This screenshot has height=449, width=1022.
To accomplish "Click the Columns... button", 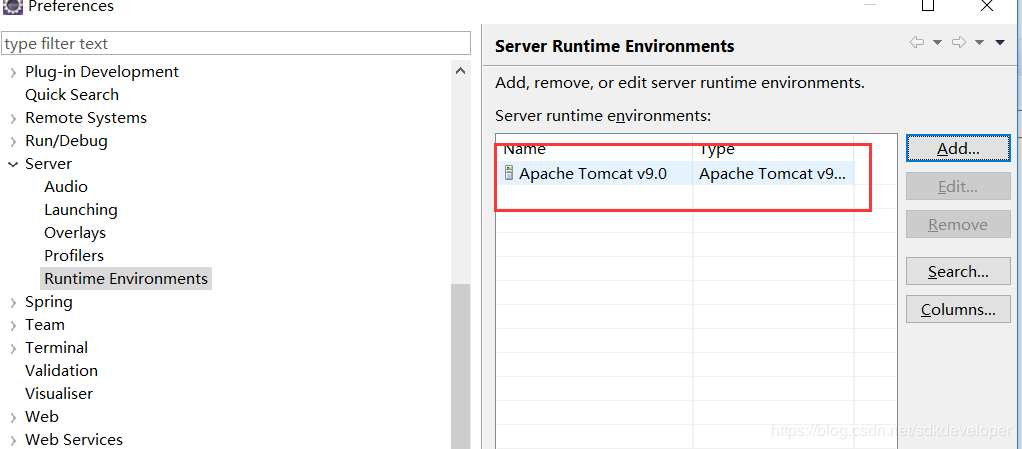I will pyautogui.click(x=958, y=310).
